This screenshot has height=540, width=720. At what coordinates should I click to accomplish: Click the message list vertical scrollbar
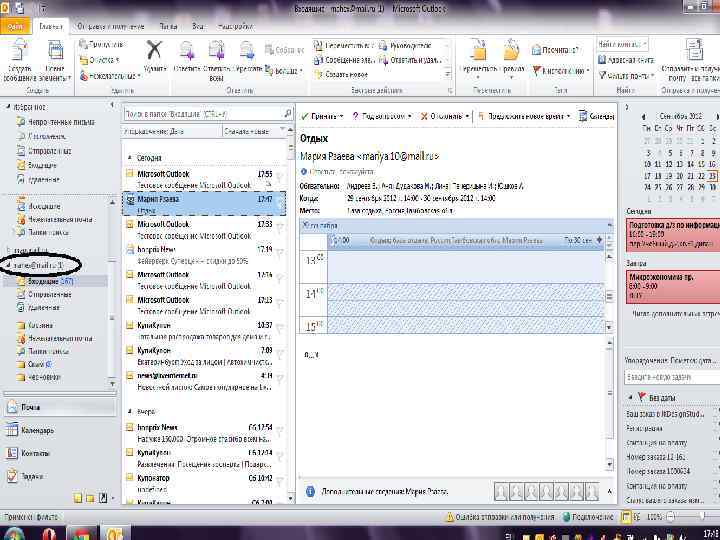(x=291, y=317)
